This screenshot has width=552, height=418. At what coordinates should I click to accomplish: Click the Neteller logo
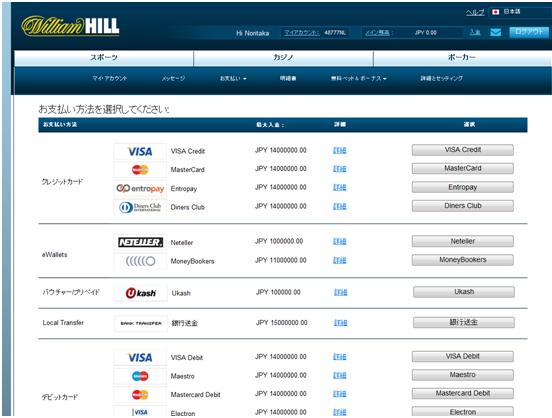click(x=140, y=242)
